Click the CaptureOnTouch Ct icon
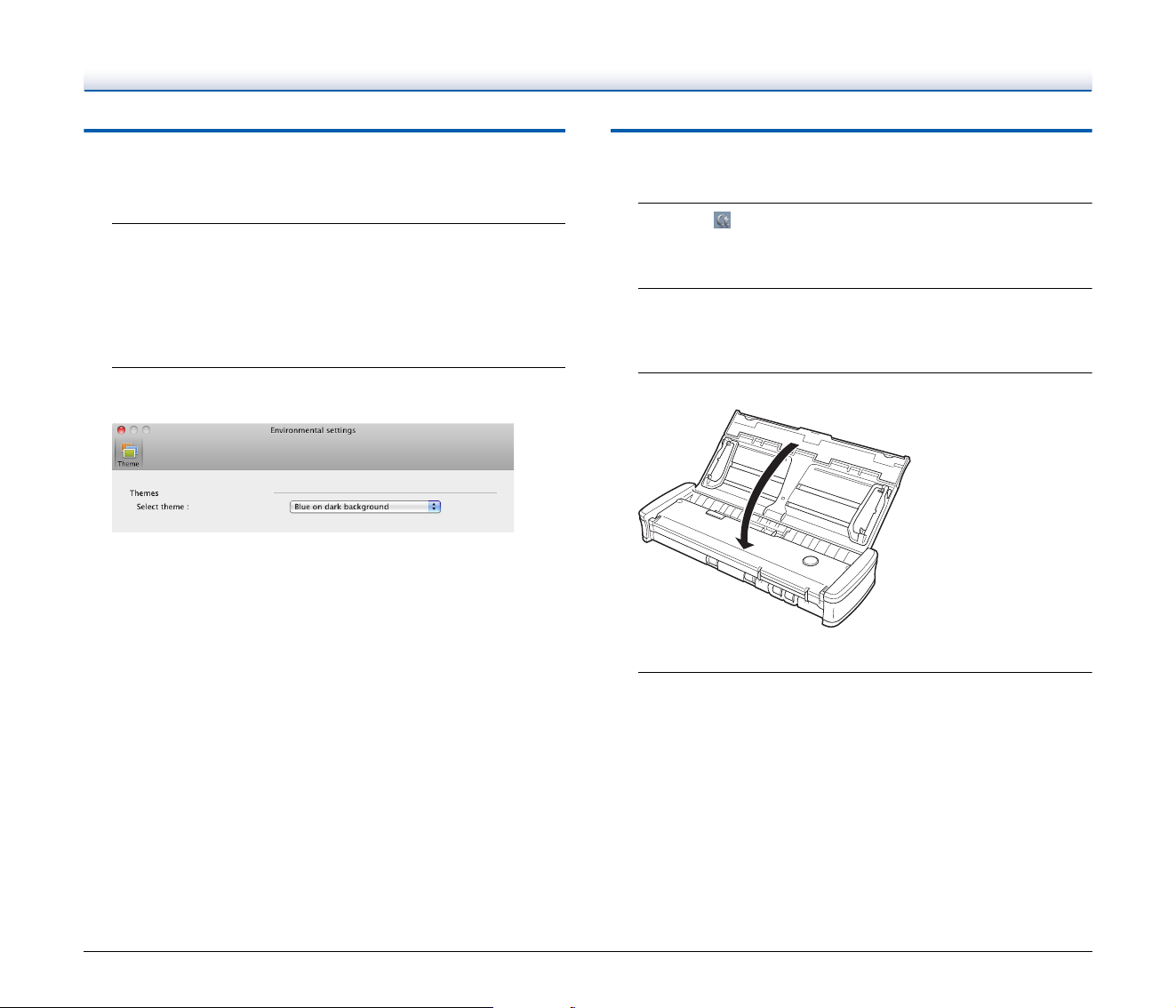This screenshot has width=1176, height=1008. pyautogui.click(x=723, y=220)
